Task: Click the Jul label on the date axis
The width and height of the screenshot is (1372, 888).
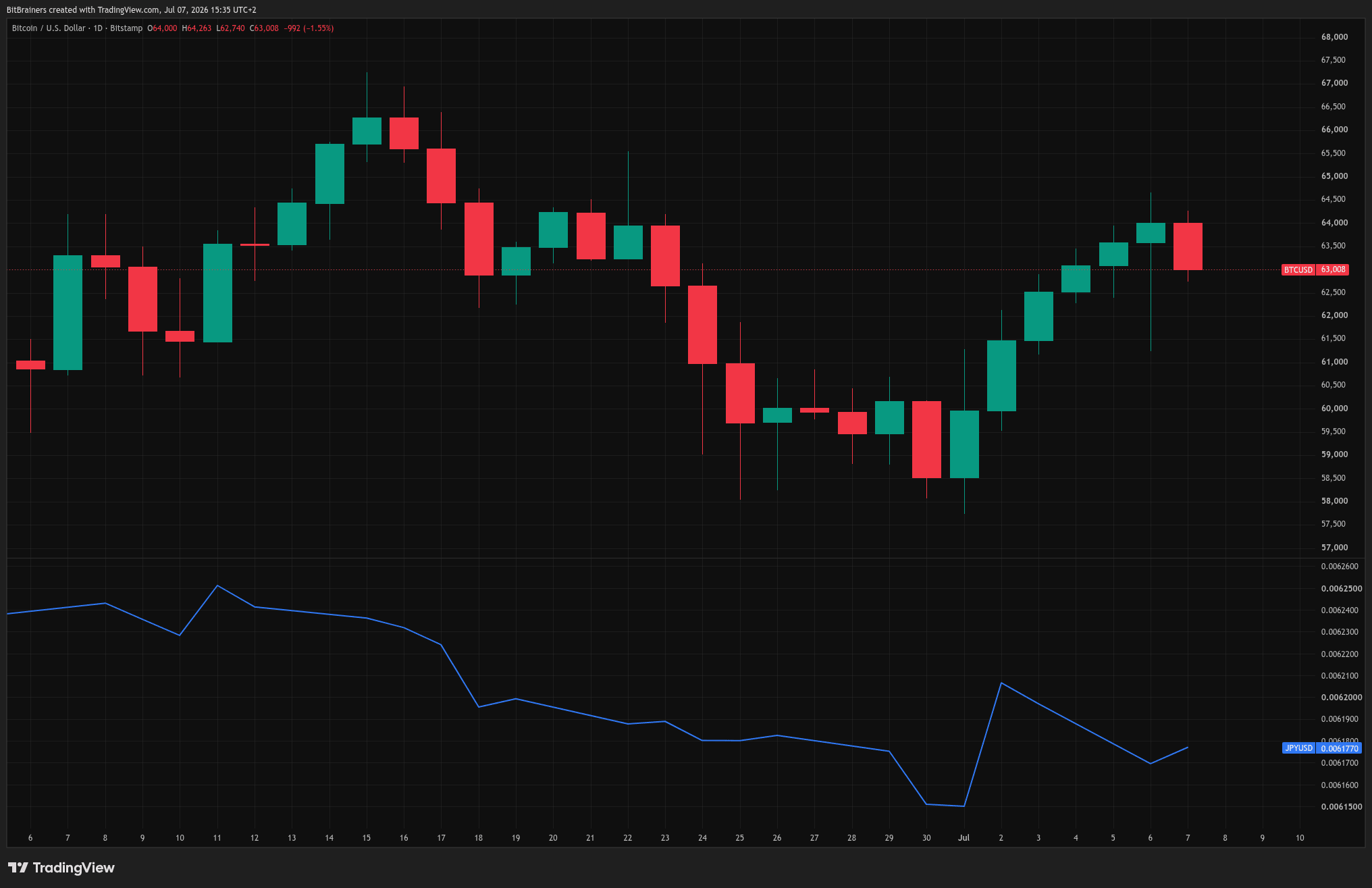Action: coord(964,838)
